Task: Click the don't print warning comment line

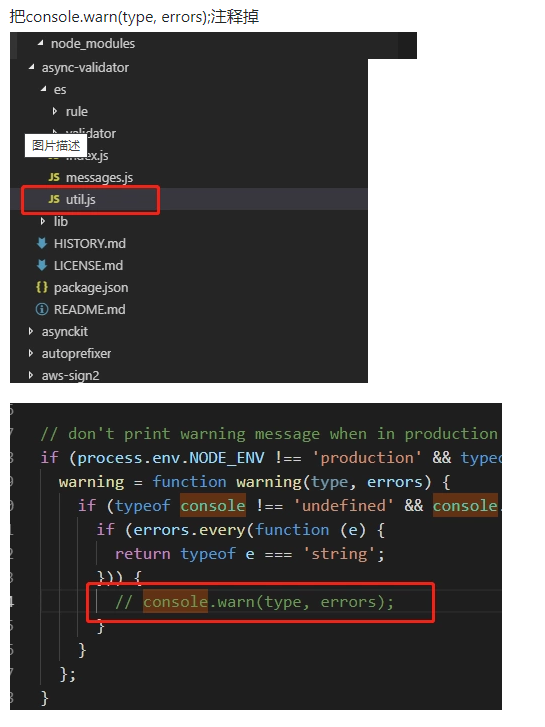Action: (269, 434)
